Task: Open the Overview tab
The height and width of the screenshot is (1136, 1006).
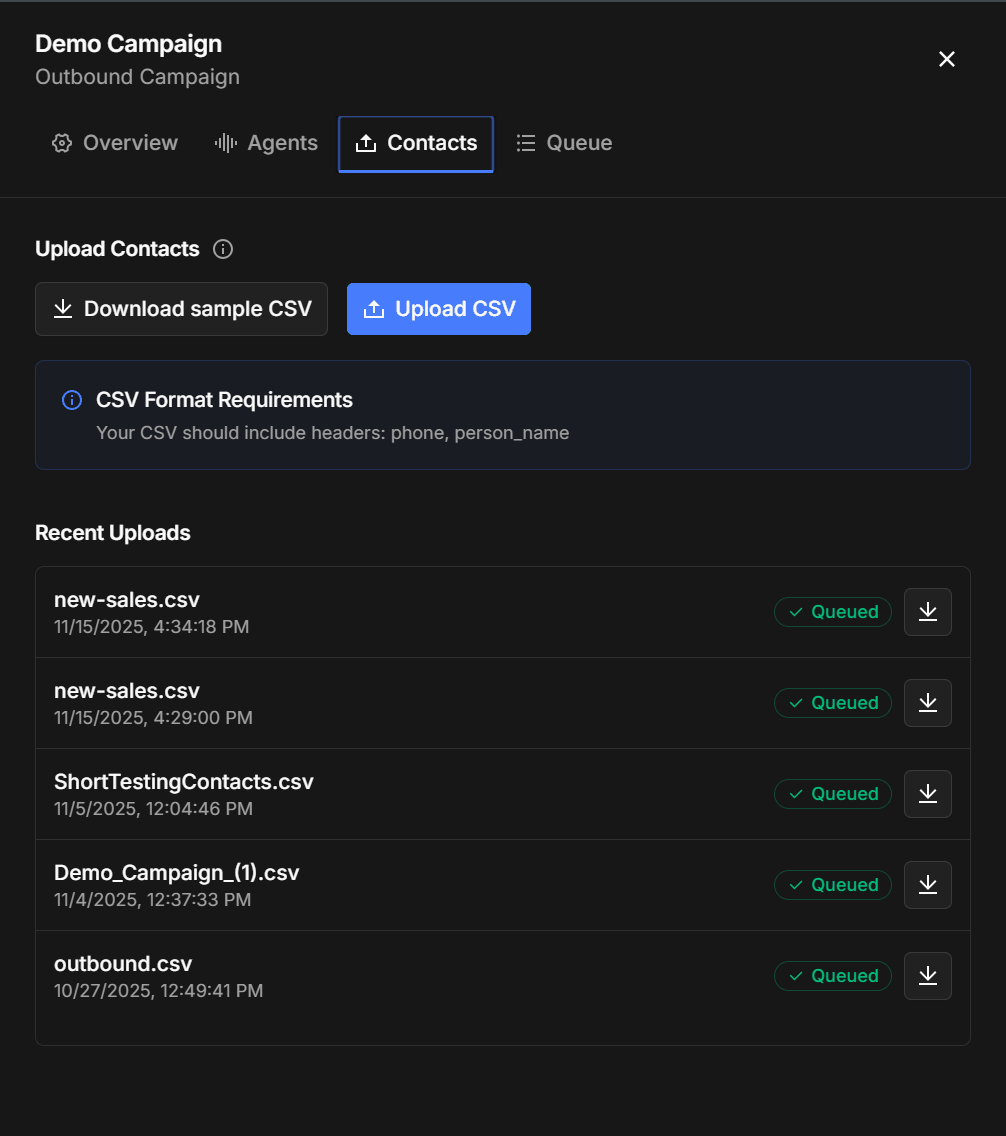Action: 114,143
